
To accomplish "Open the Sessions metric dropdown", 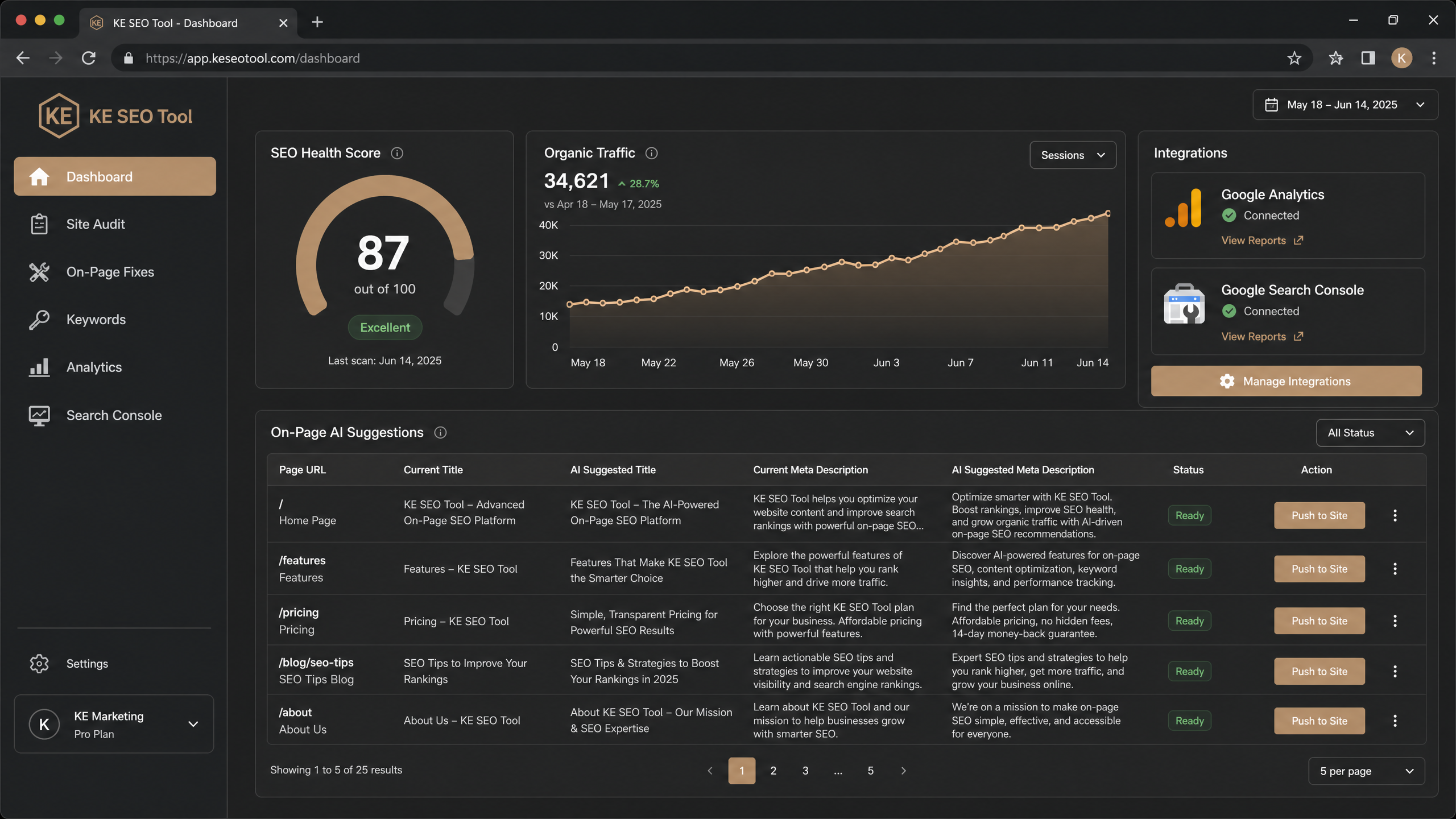I will [1073, 155].
